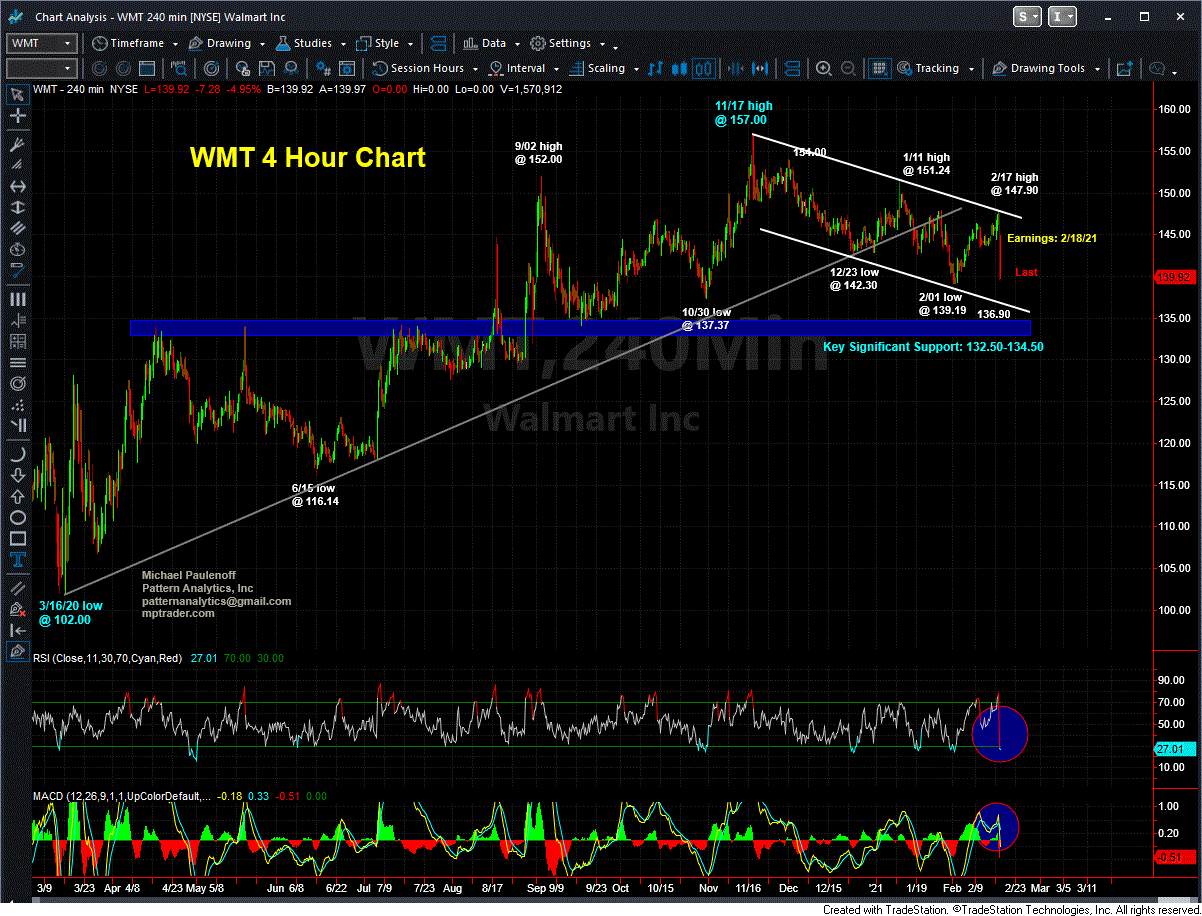This screenshot has height=916, width=1202.
Task: Open the Settings menu
Action: pos(560,43)
